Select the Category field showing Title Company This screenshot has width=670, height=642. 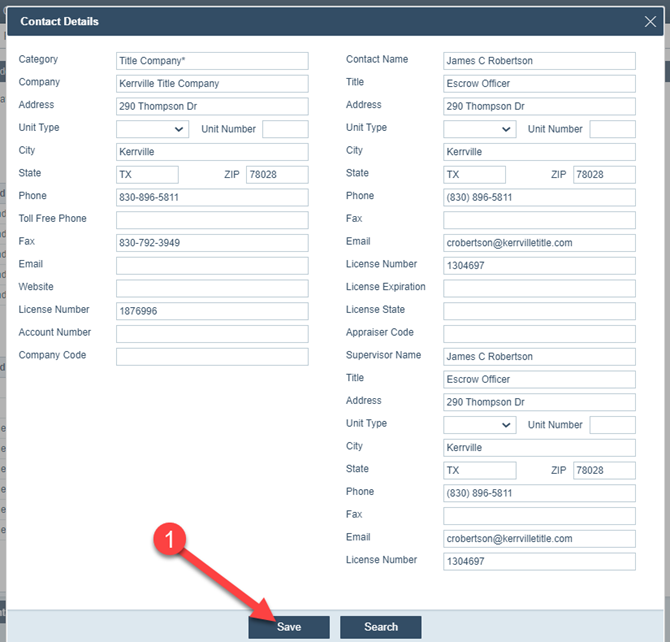tap(212, 61)
